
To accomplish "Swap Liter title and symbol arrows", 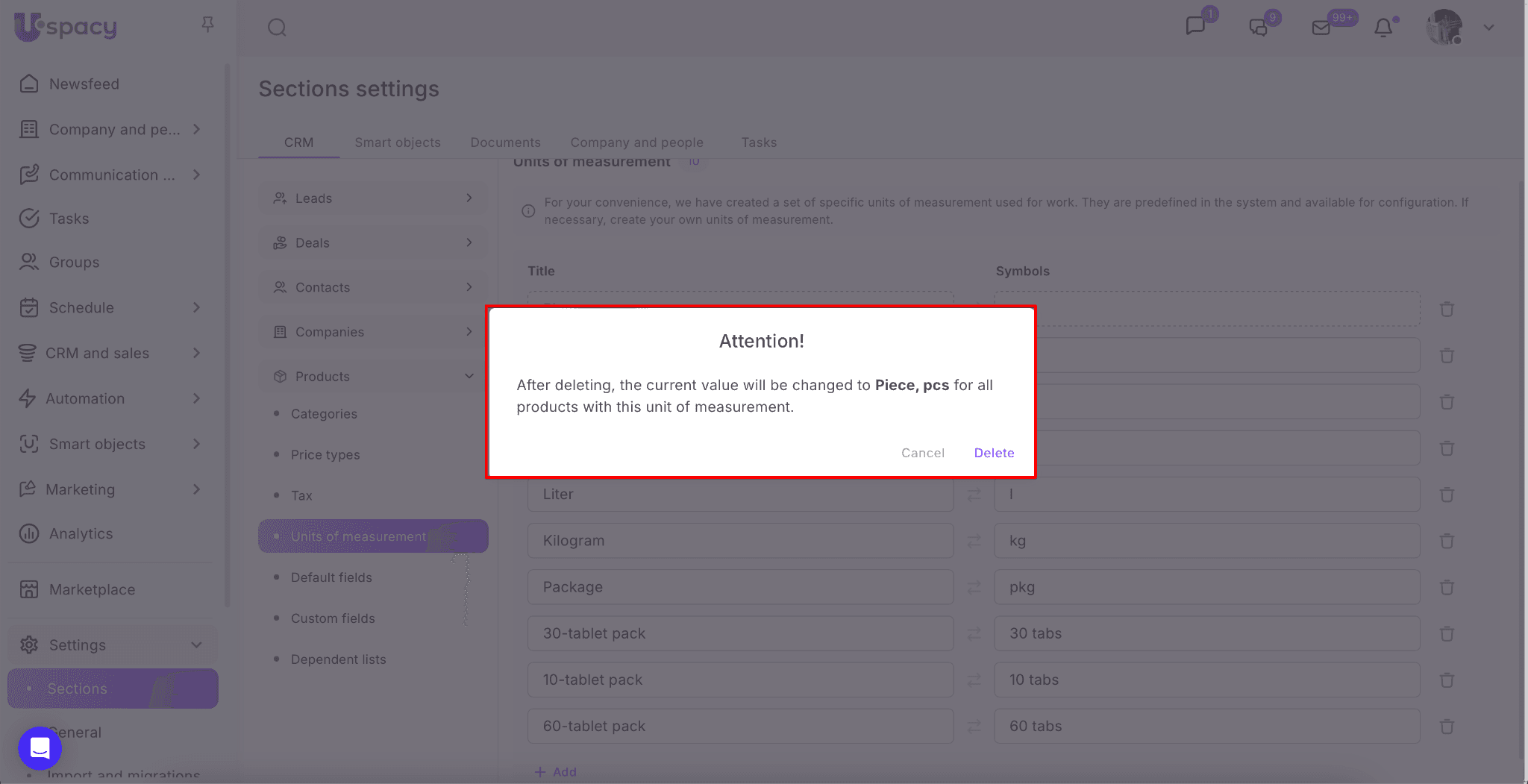I will click(x=974, y=495).
